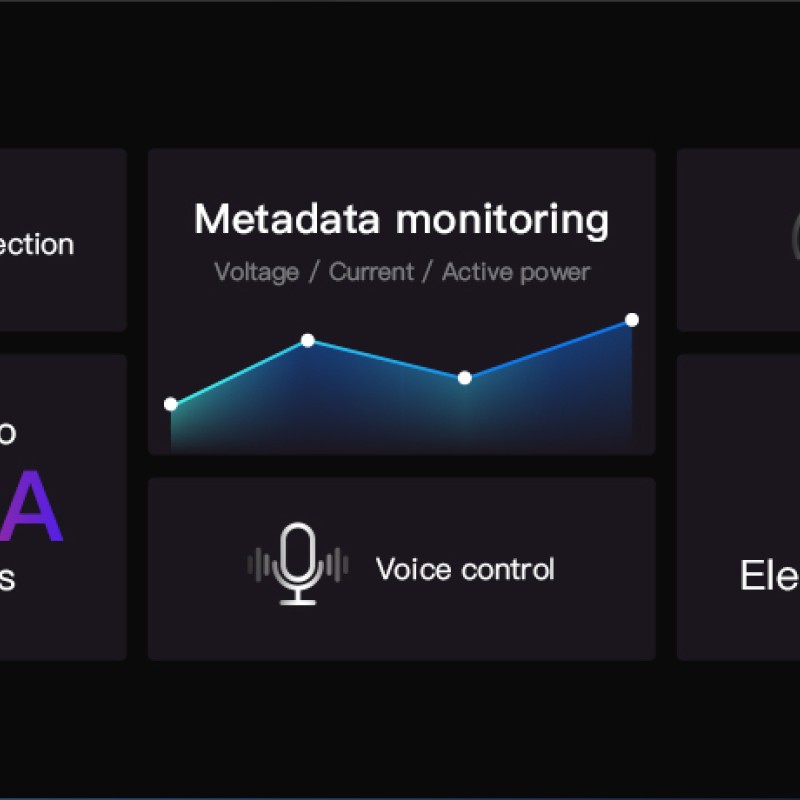The image size is (800, 800).
Task: Click the chart line between last two points
Action: click(x=548, y=349)
